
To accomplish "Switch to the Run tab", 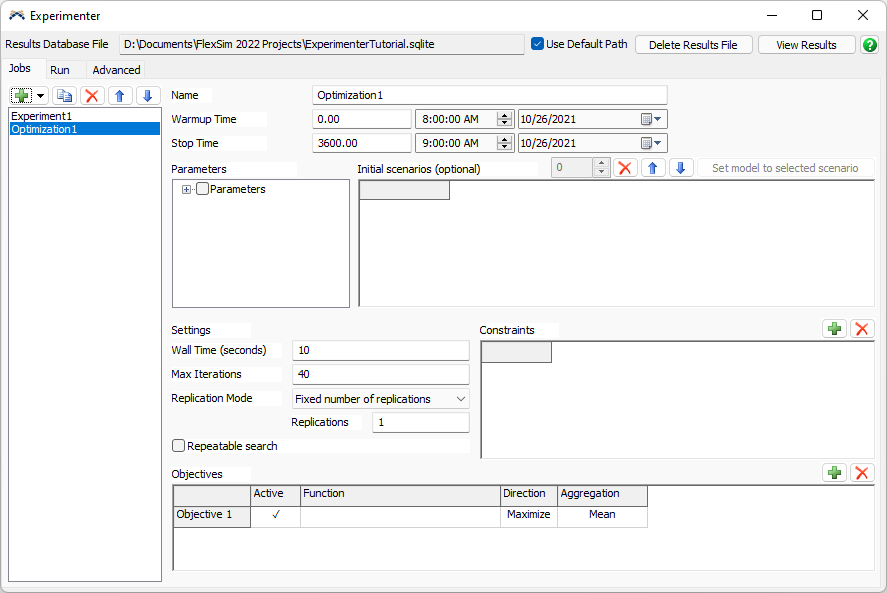I will (x=60, y=70).
